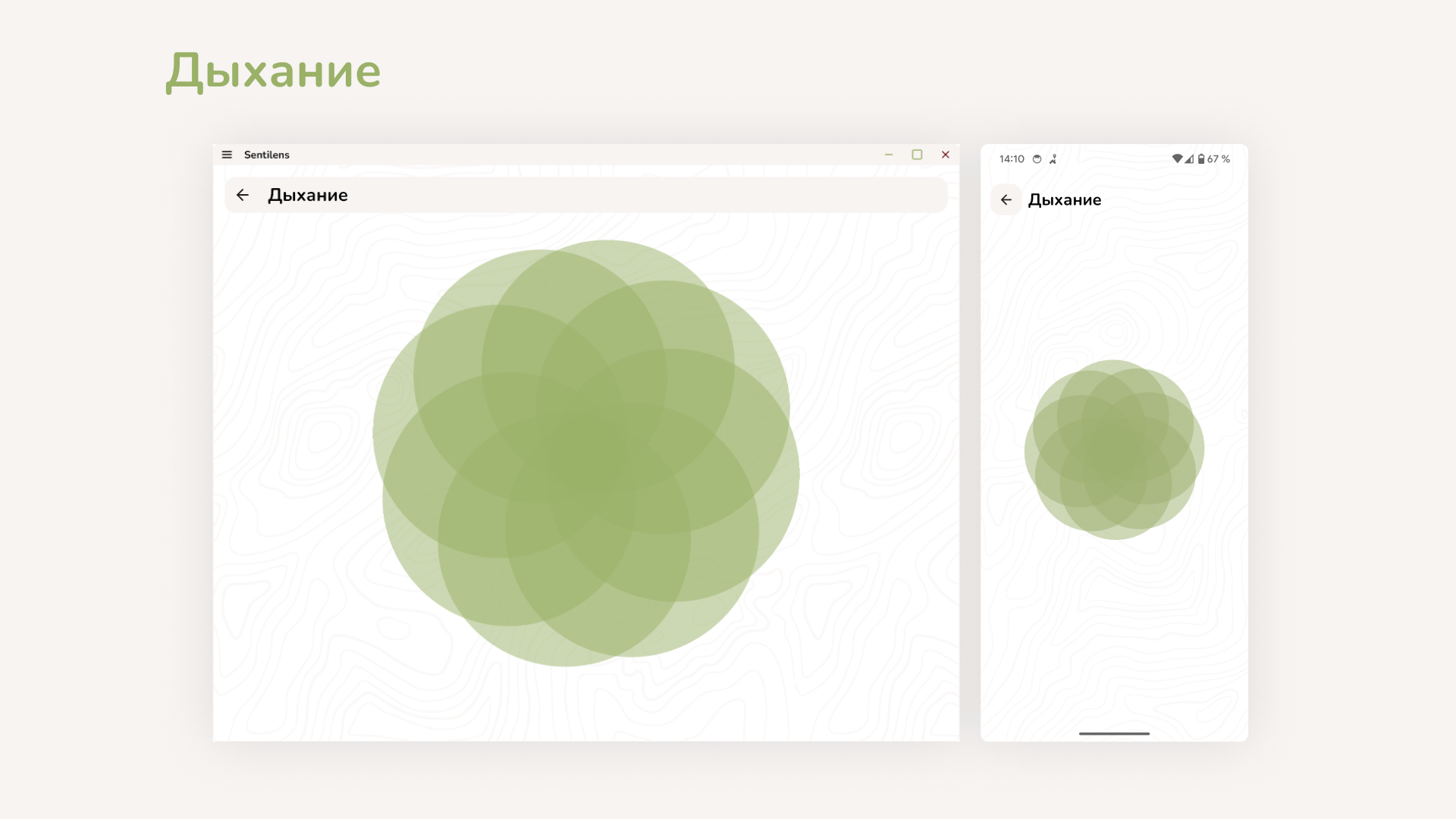Go back using arrow in desktop Дыхание header

(x=243, y=195)
